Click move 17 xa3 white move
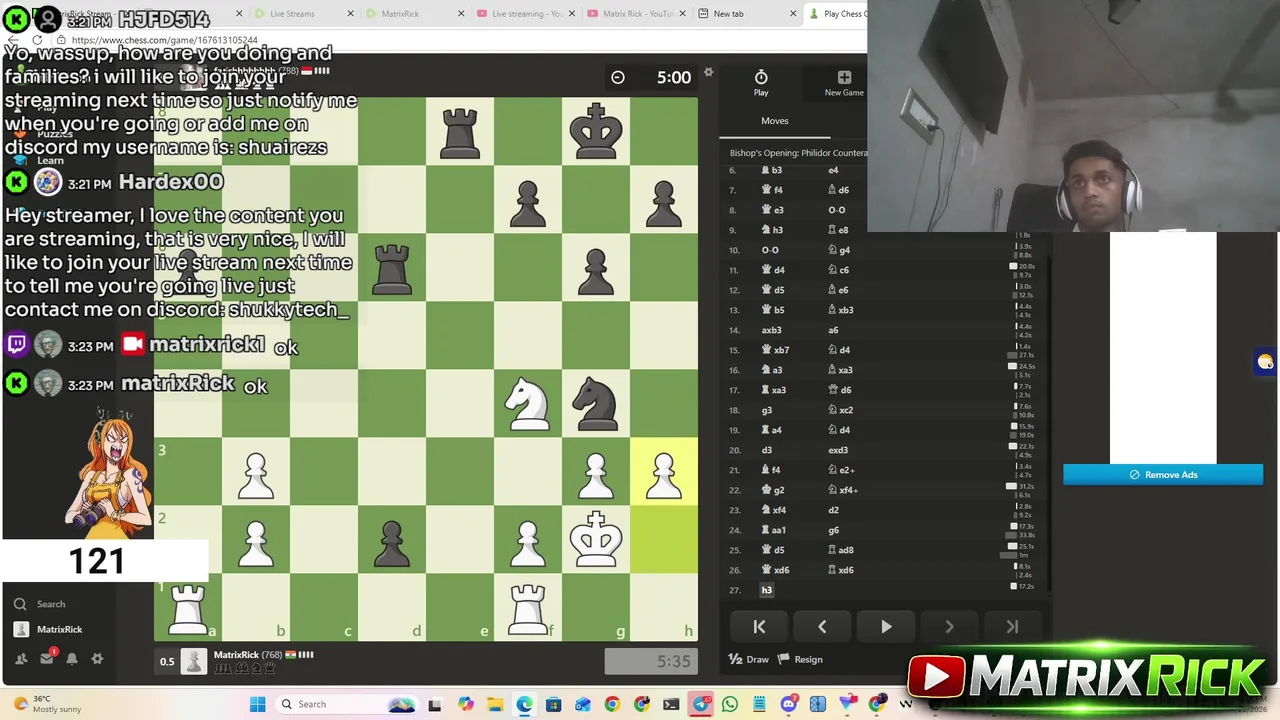1280x720 pixels. (775, 390)
